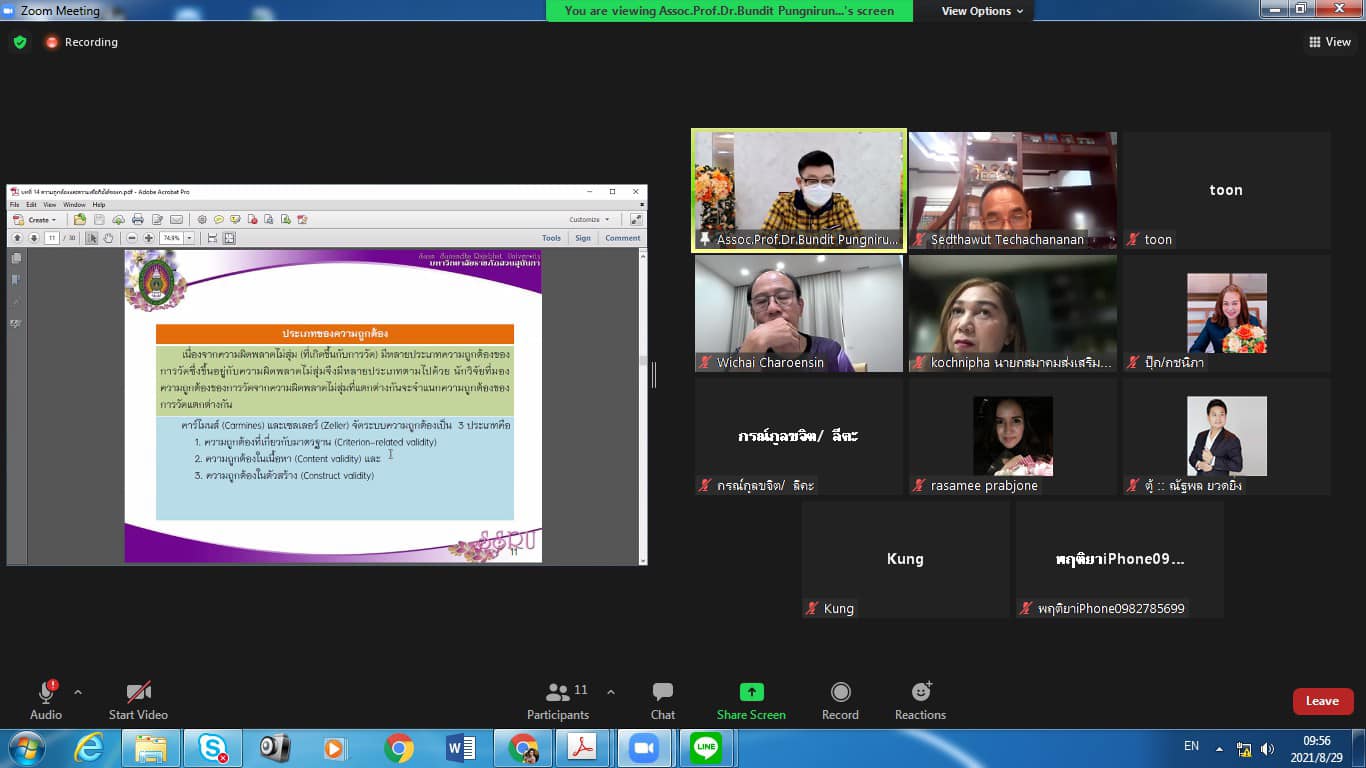Switch layout using the View button

[x=1329, y=42]
